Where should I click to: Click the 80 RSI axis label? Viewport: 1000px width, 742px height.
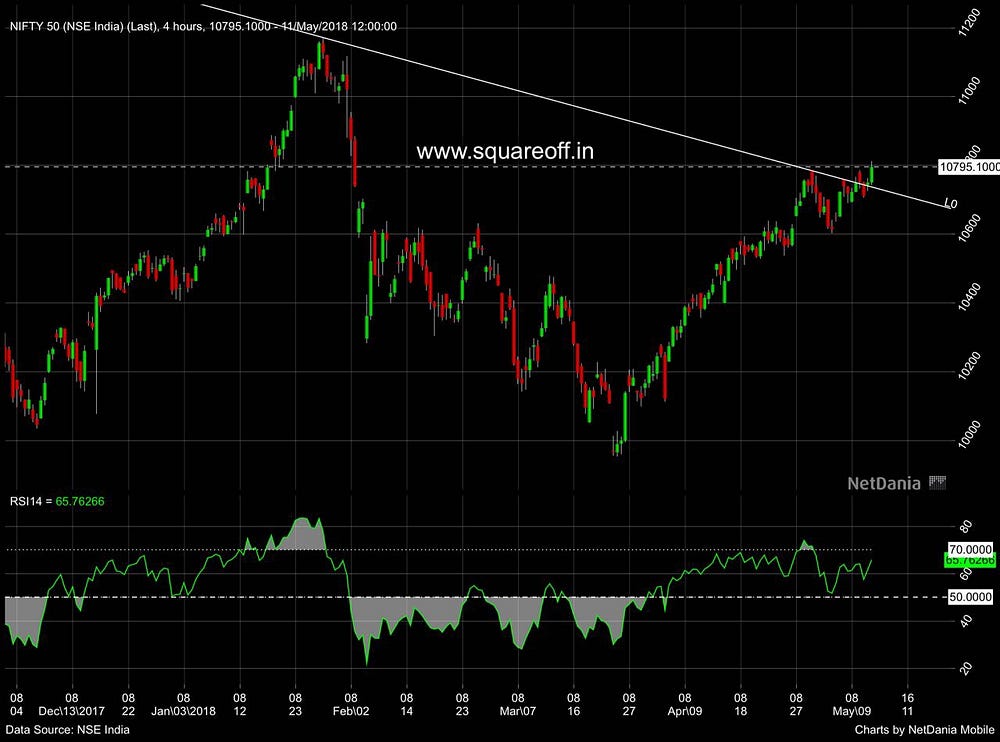[967, 526]
